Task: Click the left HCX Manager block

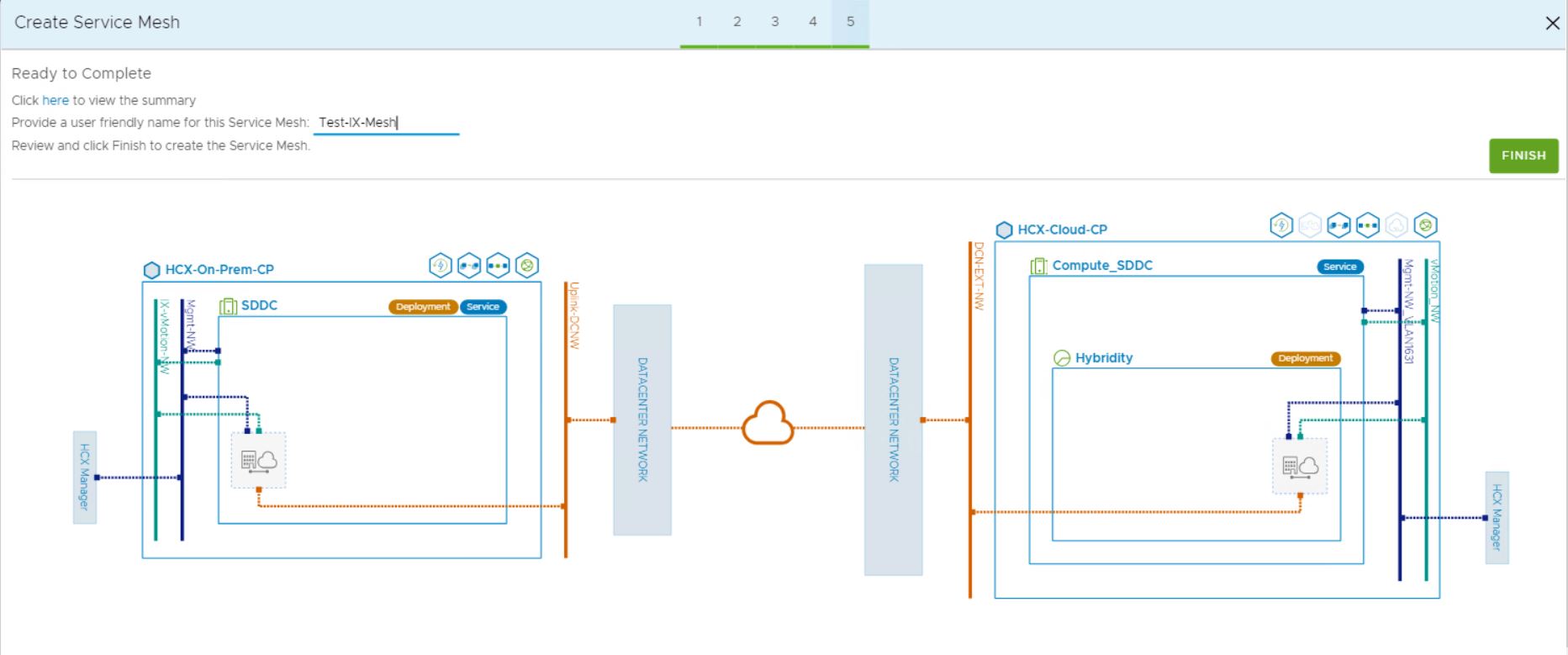Action: (x=85, y=477)
